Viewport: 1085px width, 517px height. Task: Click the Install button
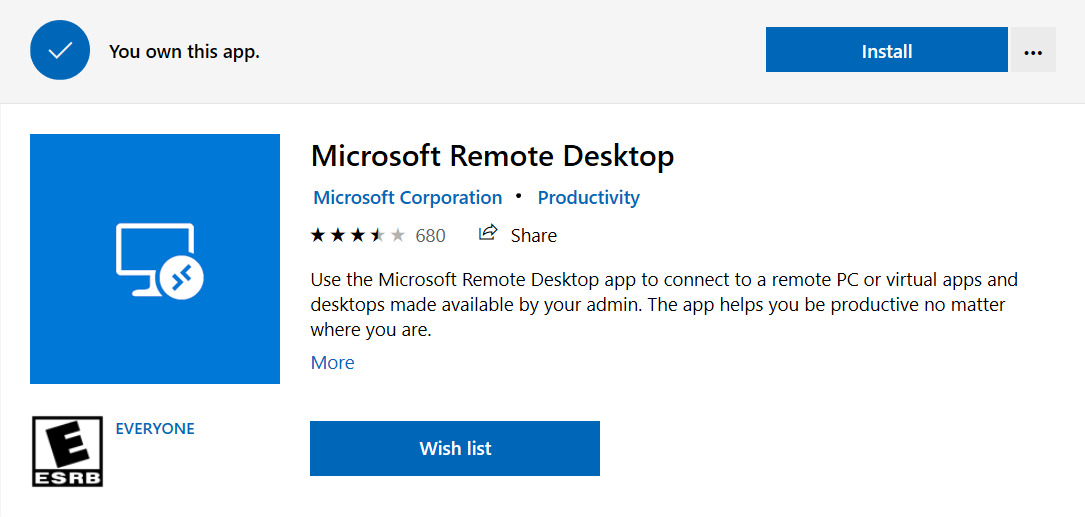(x=886, y=50)
